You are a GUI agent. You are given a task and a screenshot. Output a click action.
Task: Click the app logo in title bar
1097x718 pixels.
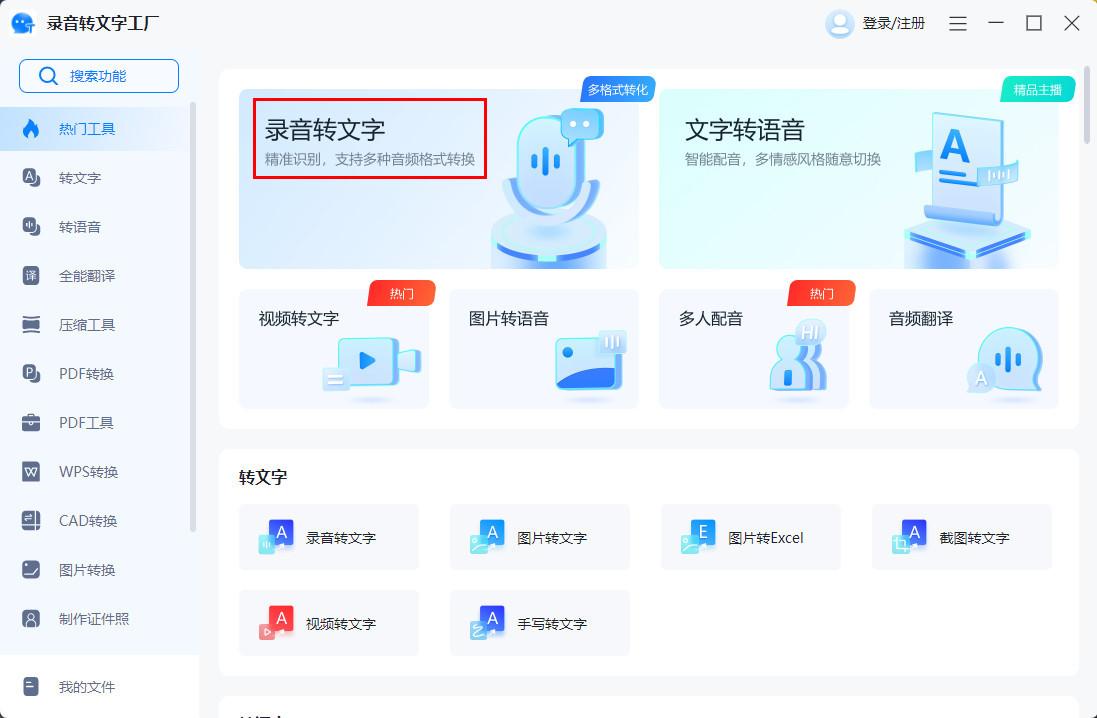point(24,23)
